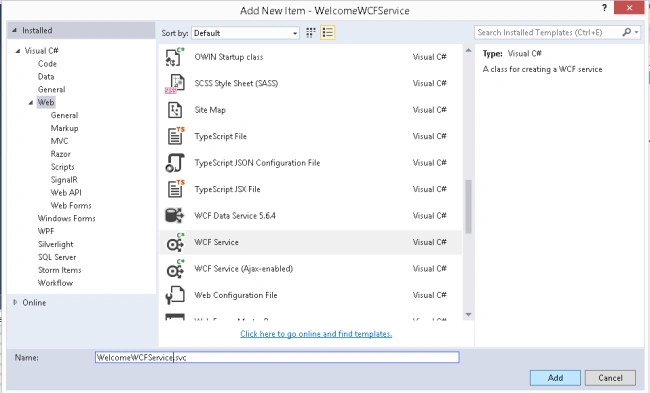Collapse the Installed section
650x393 pixels.
click(15, 30)
